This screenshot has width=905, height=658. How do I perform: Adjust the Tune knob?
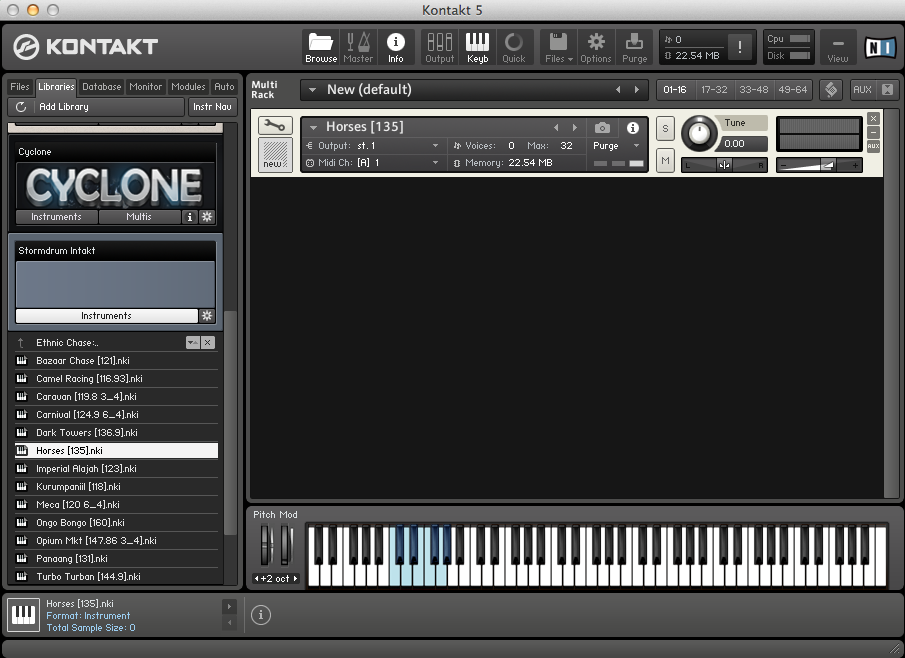[698, 133]
